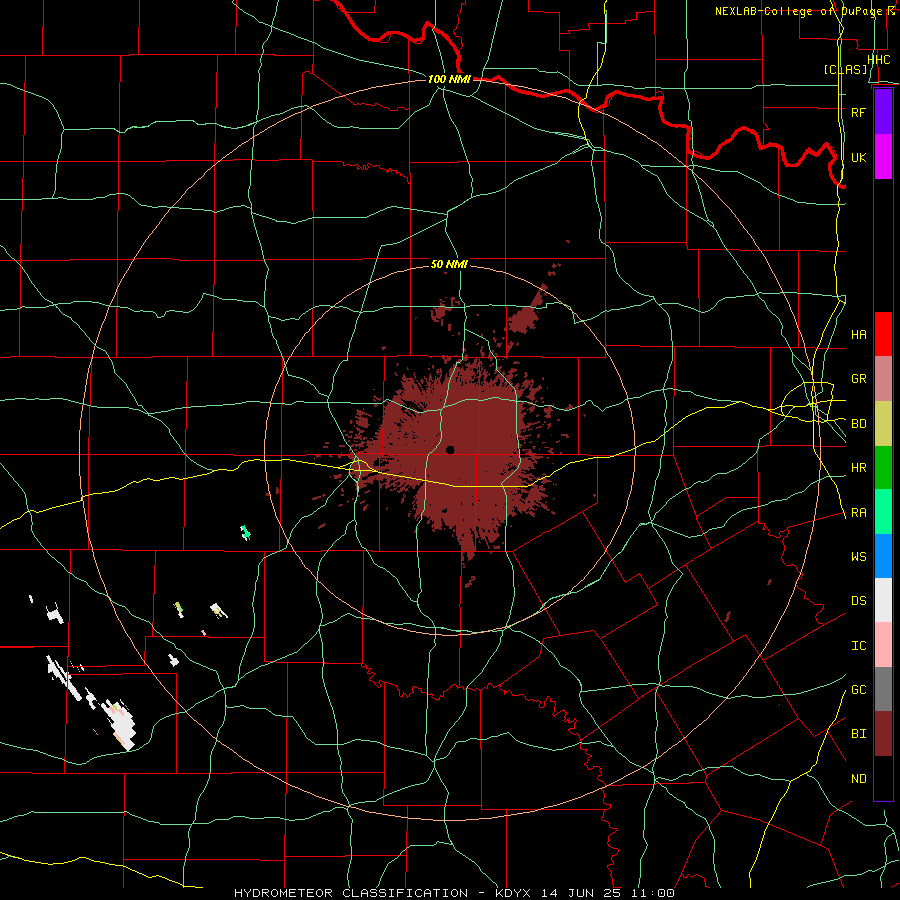Pick the dark green HR legend swatch
Viewport: 900px width, 900px height.
pos(883,468)
